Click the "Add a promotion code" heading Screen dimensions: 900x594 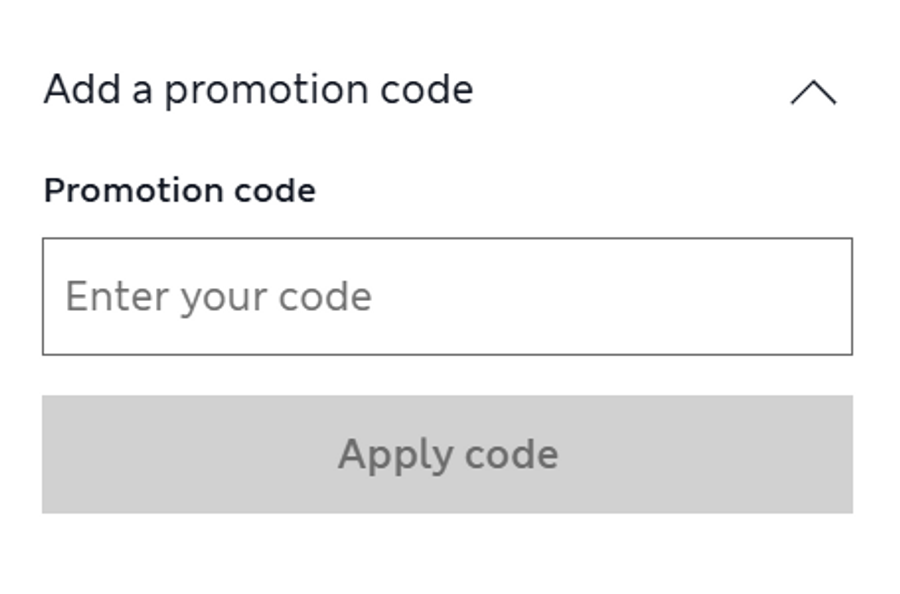(258, 90)
